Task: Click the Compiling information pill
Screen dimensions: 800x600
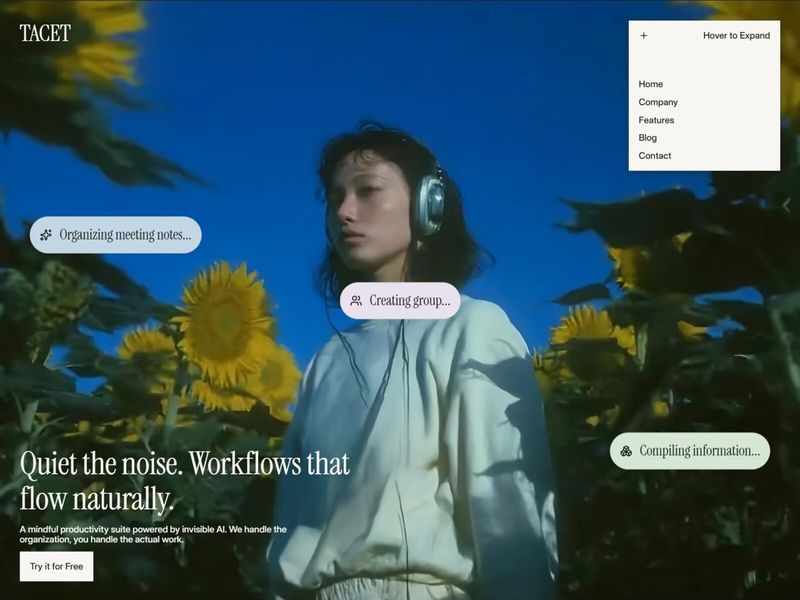Action: pos(690,451)
